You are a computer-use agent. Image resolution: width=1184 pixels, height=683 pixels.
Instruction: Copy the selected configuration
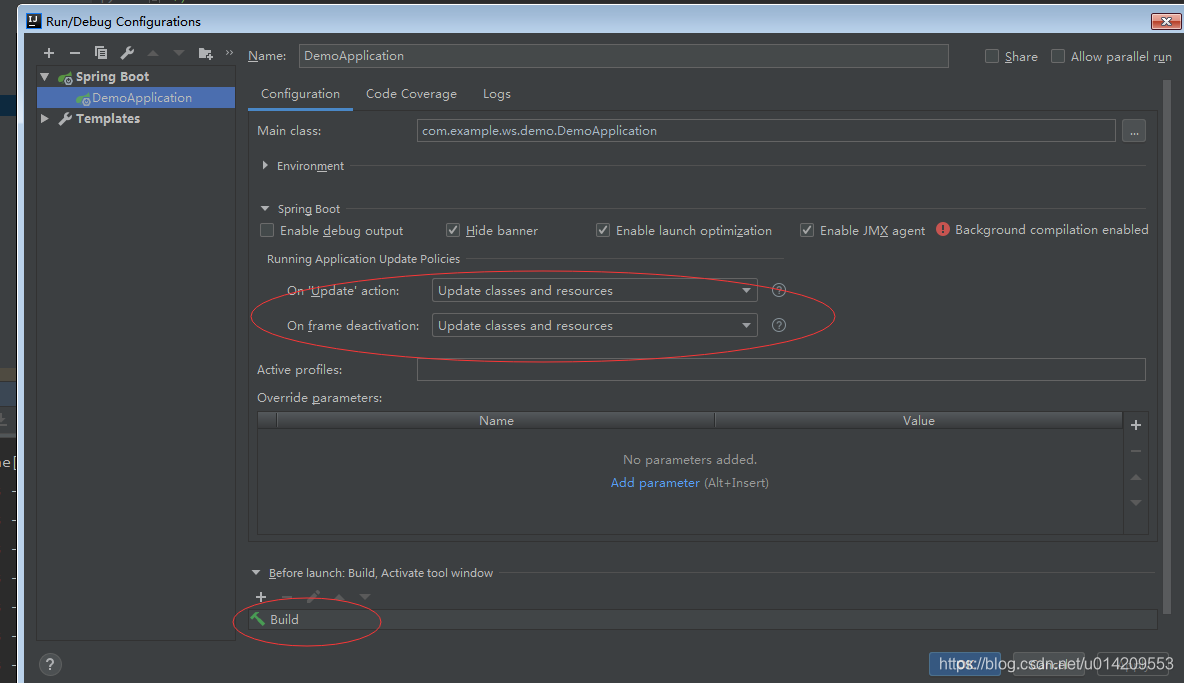pyautogui.click(x=100, y=53)
